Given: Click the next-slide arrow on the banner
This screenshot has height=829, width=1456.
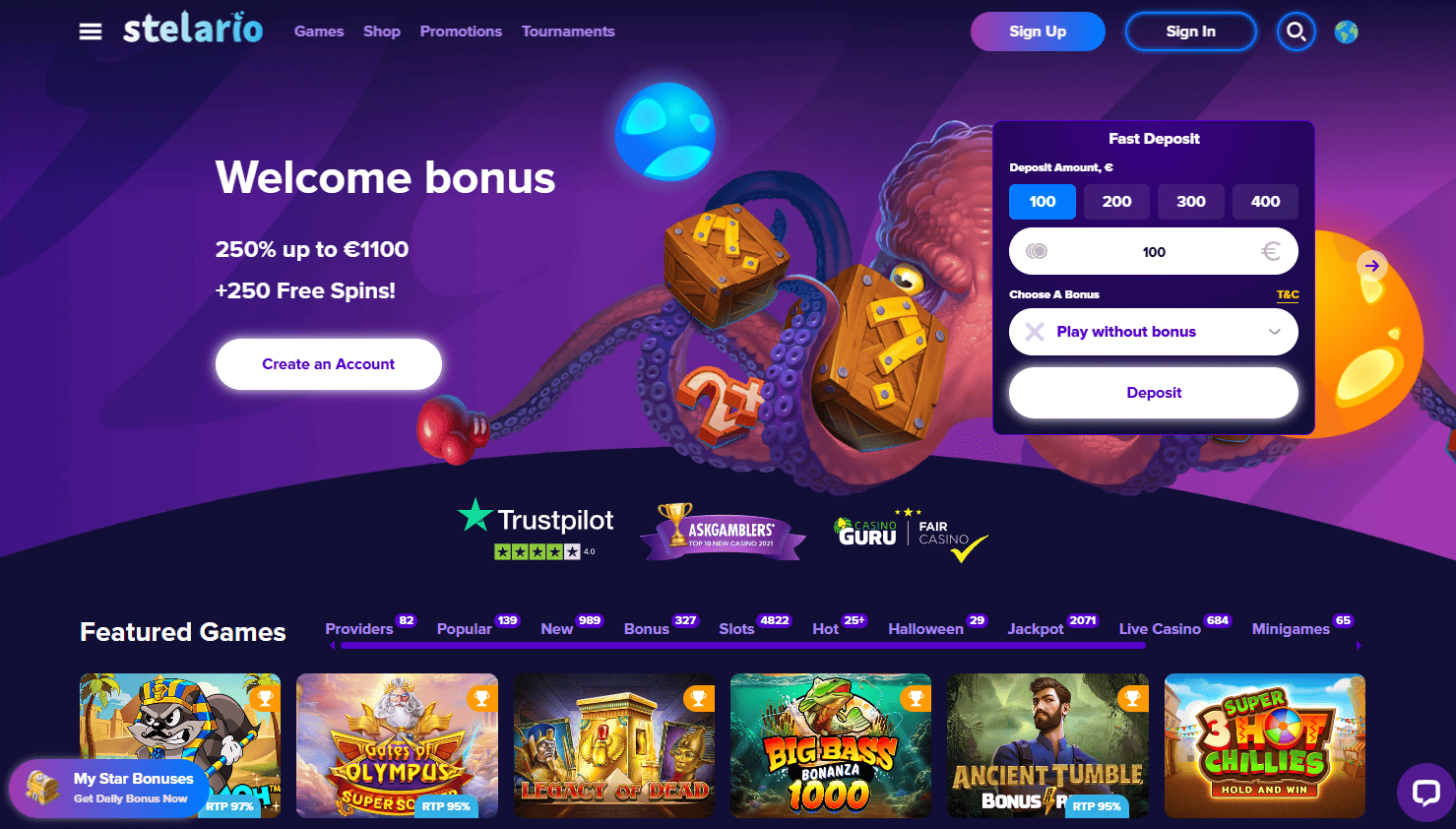Looking at the screenshot, I should (1372, 265).
